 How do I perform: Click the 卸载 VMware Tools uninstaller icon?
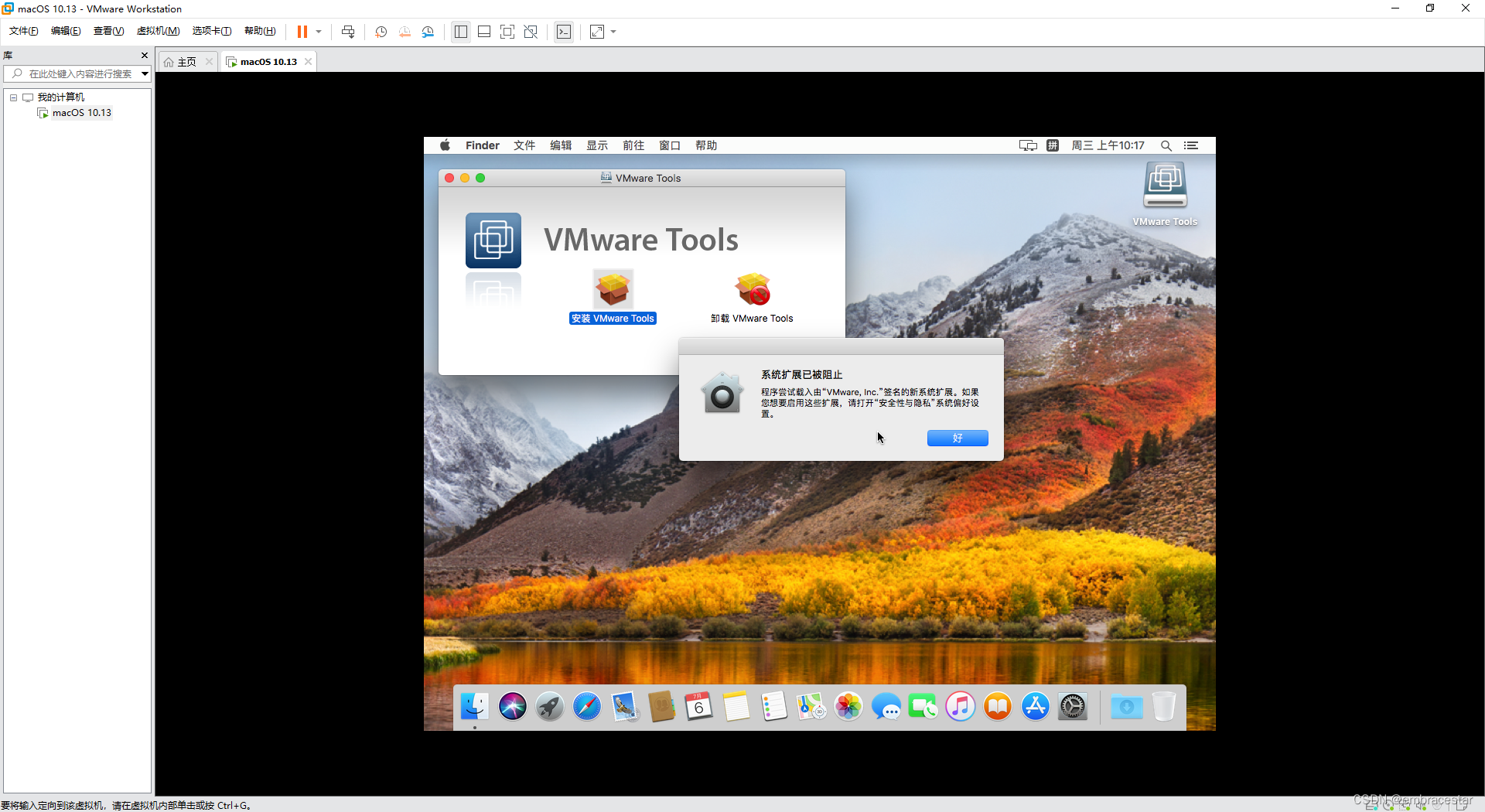point(753,289)
